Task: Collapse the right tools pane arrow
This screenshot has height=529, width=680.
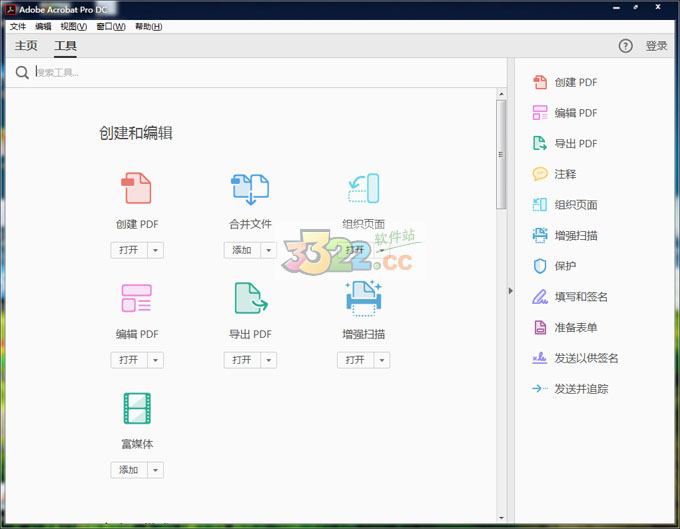Action: (x=510, y=291)
